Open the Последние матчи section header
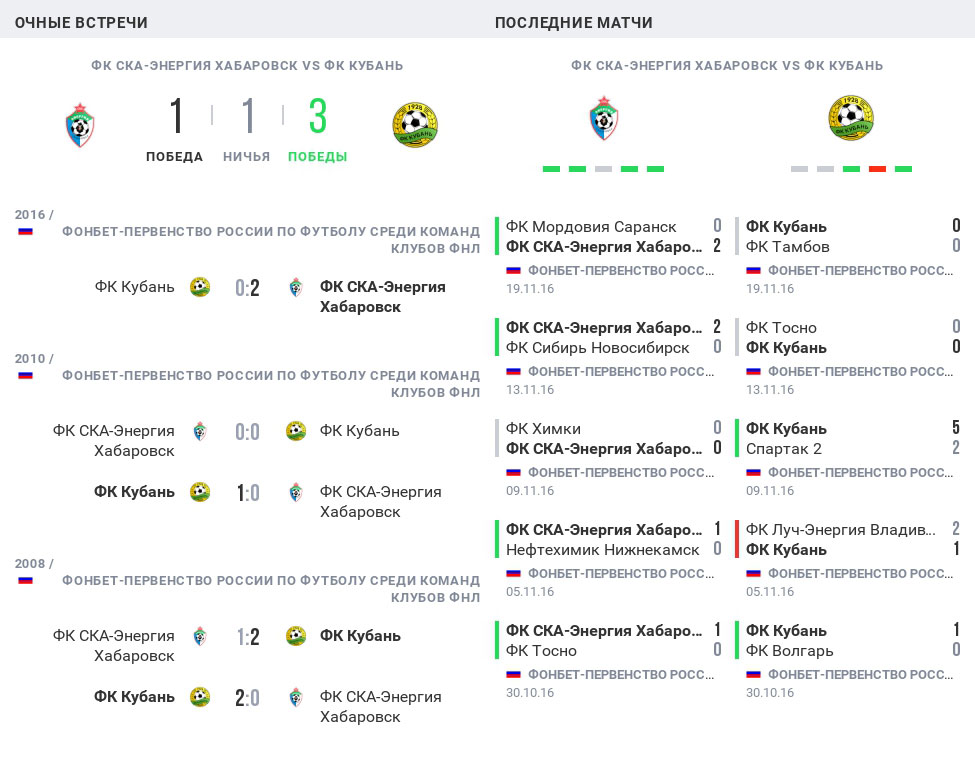This screenshot has width=975, height=762. pyautogui.click(x=574, y=22)
